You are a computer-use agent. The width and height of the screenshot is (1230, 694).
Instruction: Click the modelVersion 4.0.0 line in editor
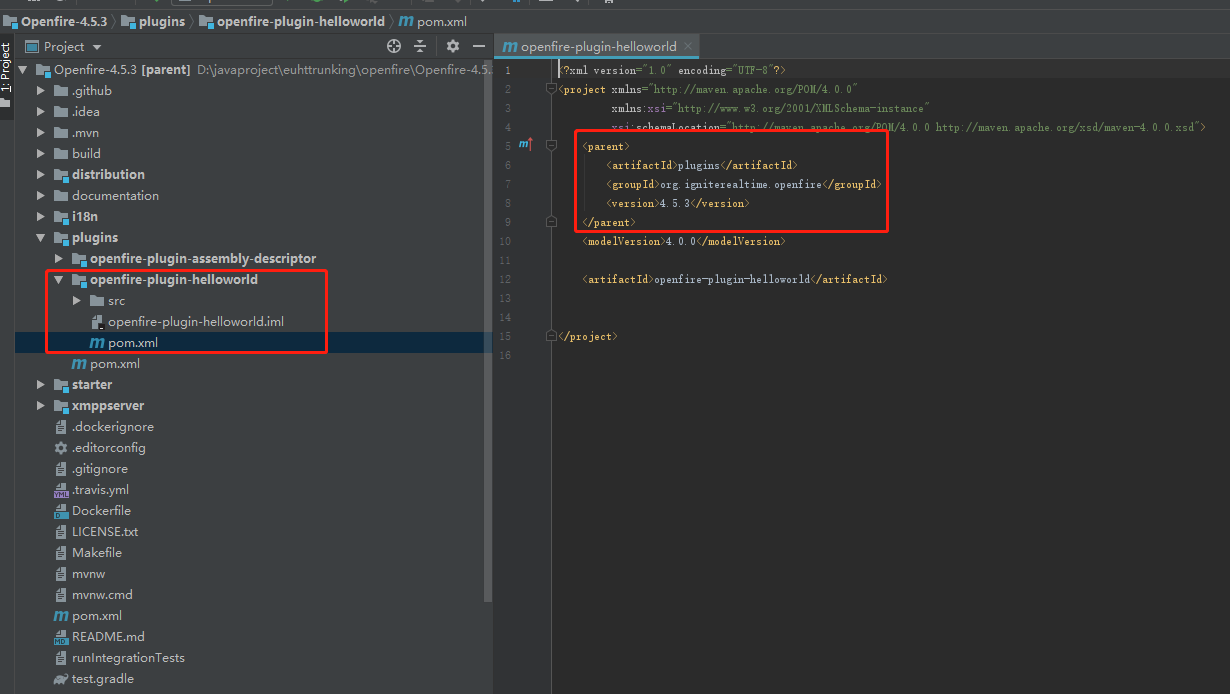[684, 241]
